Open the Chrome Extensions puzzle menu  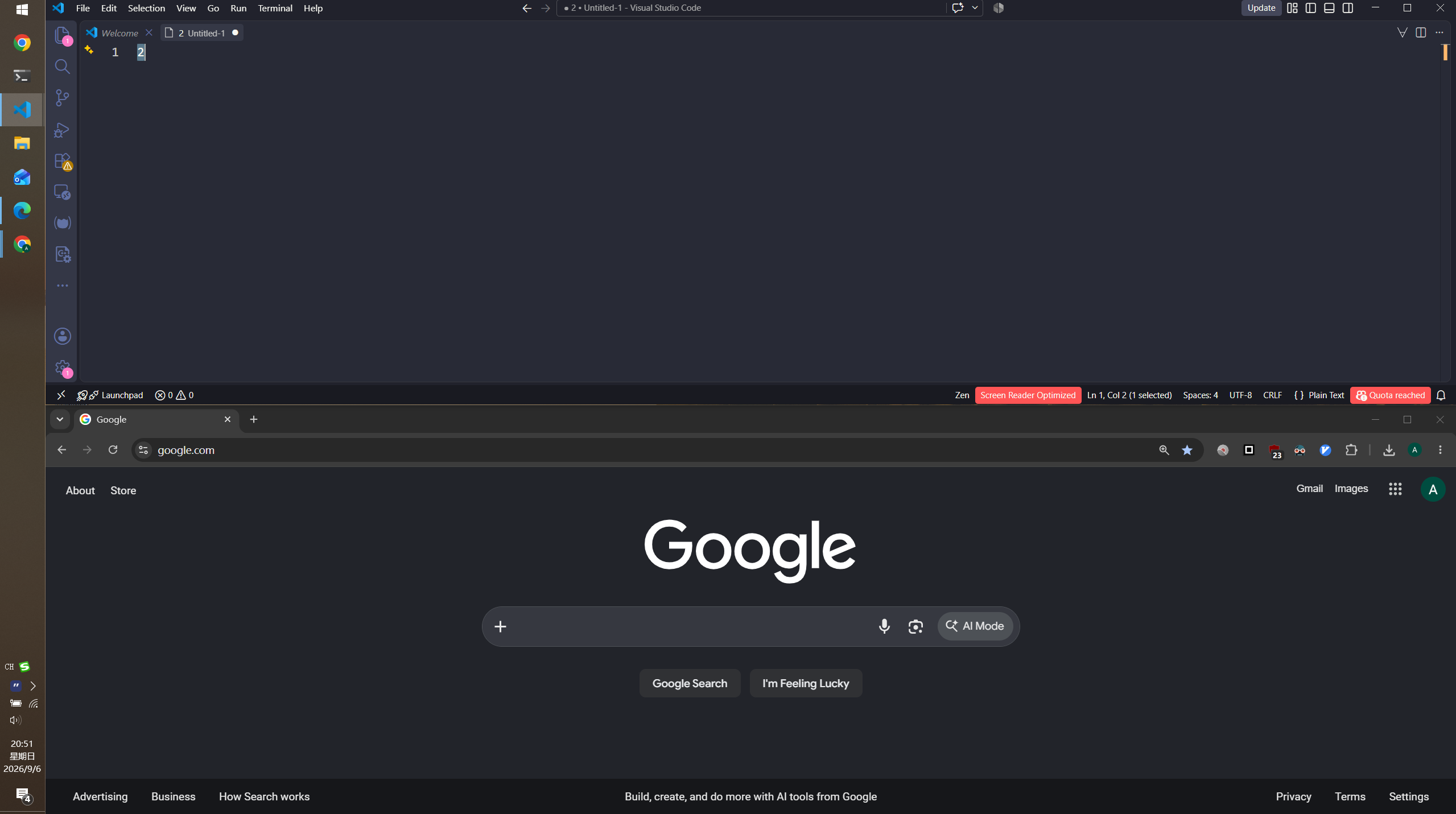click(1351, 450)
